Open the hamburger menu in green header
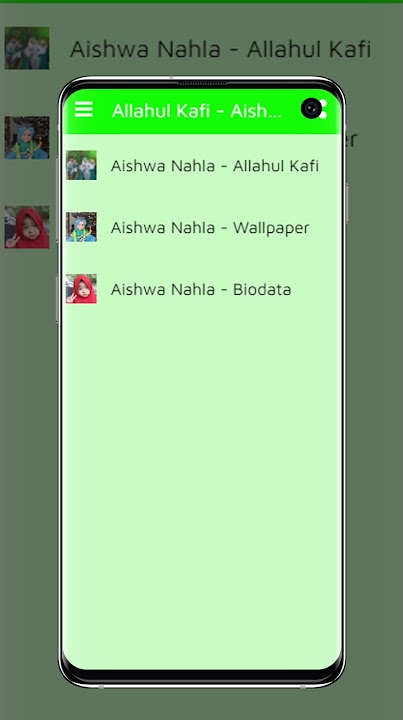Screen dimensions: 403x720 84,109
